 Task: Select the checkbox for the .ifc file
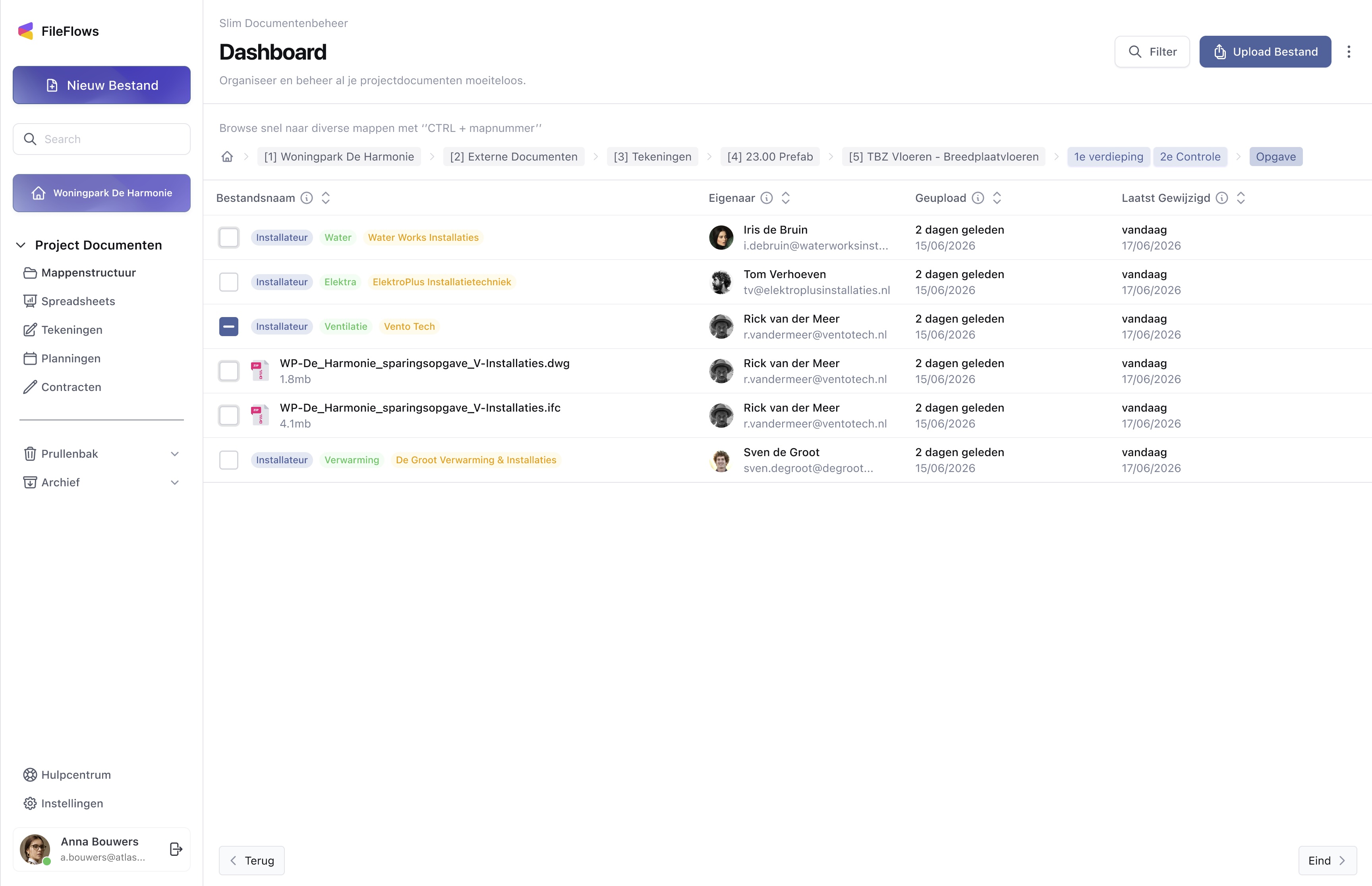tap(229, 415)
